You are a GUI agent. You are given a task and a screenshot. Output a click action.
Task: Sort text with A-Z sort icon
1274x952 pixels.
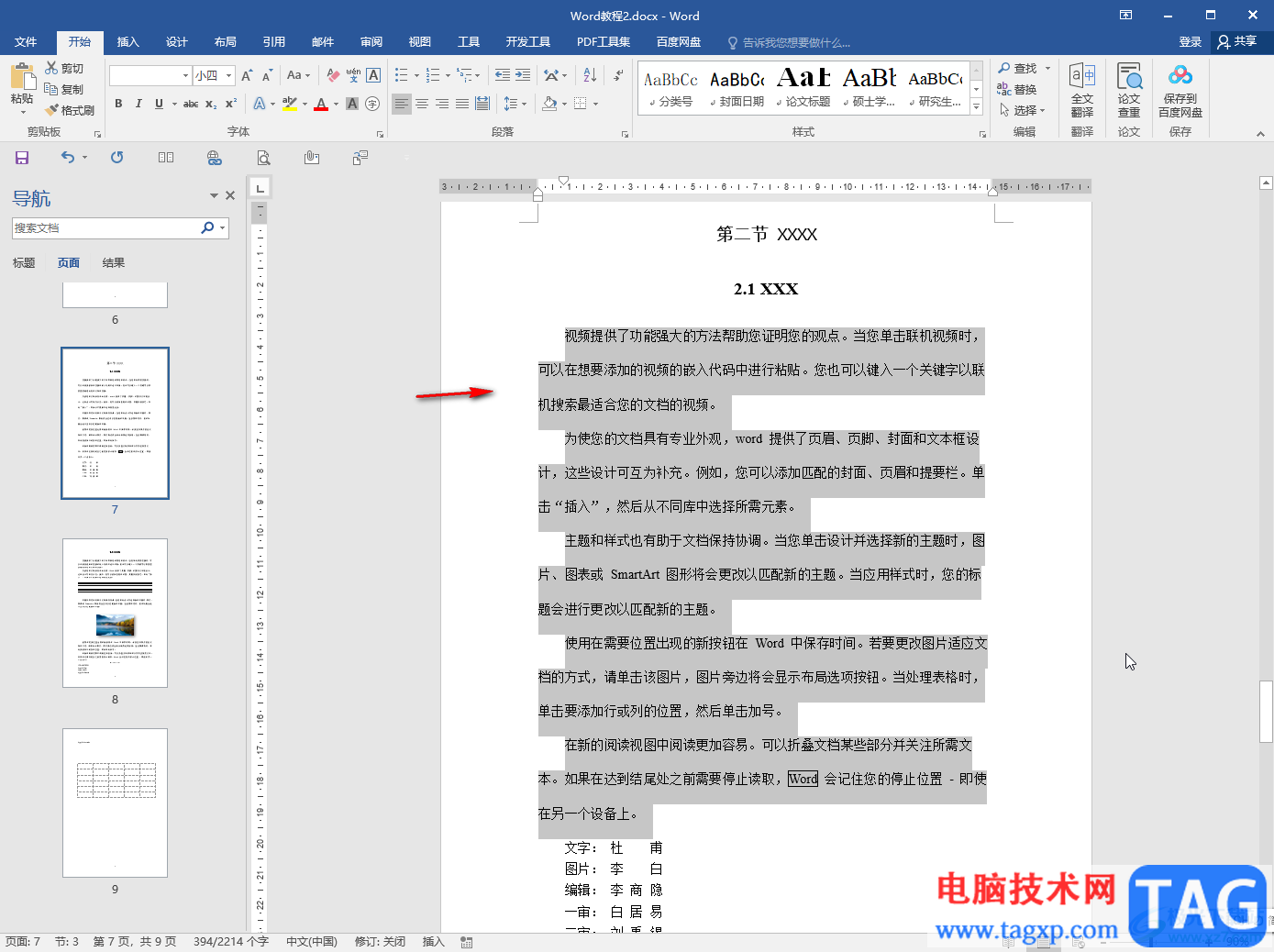tap(590, 75)
